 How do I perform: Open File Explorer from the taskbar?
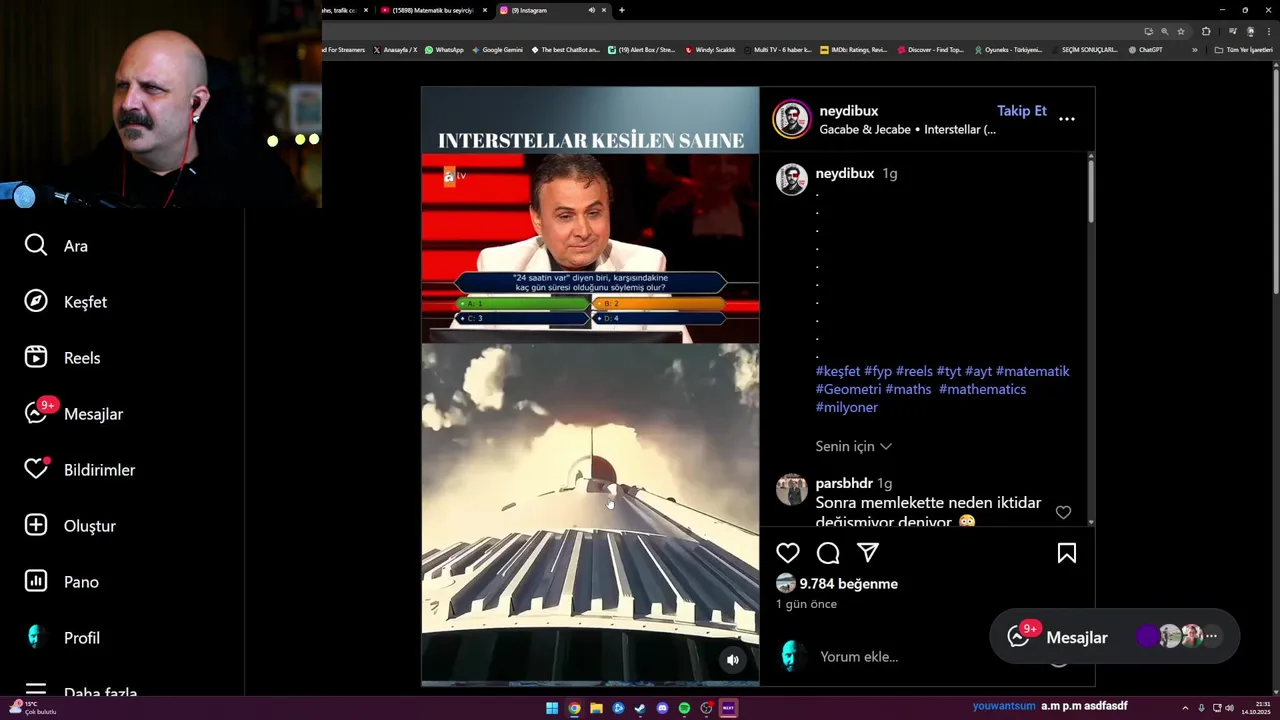tap(596, 708)
